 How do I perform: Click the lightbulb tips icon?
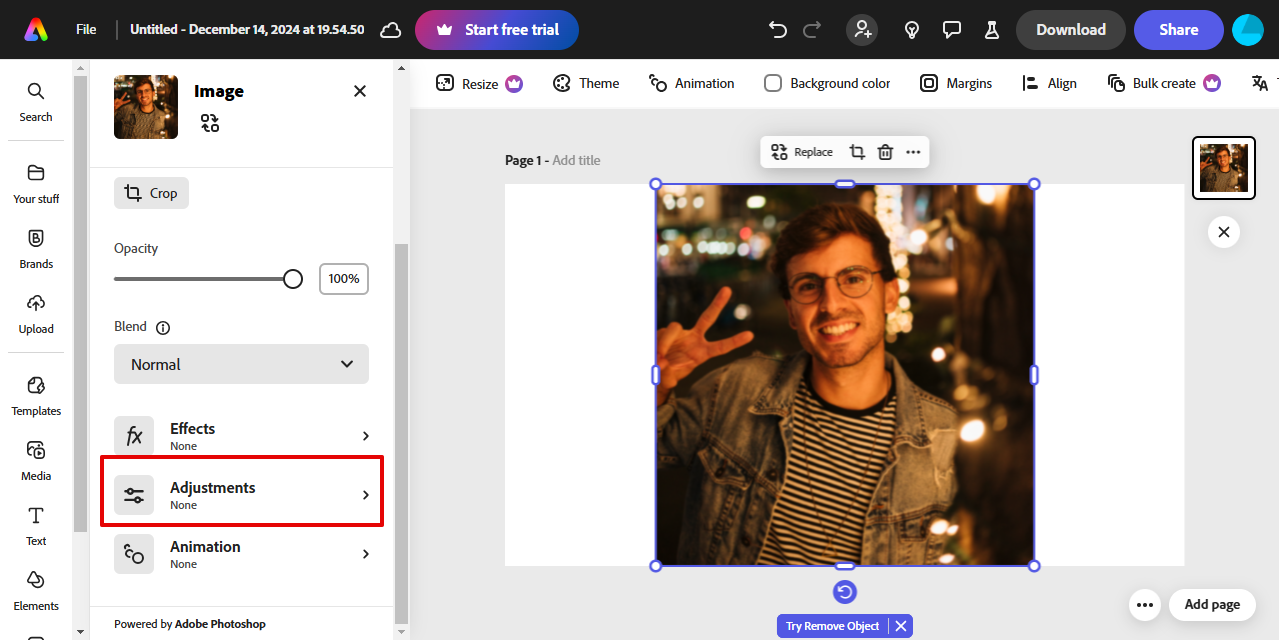tap(912, 30)
